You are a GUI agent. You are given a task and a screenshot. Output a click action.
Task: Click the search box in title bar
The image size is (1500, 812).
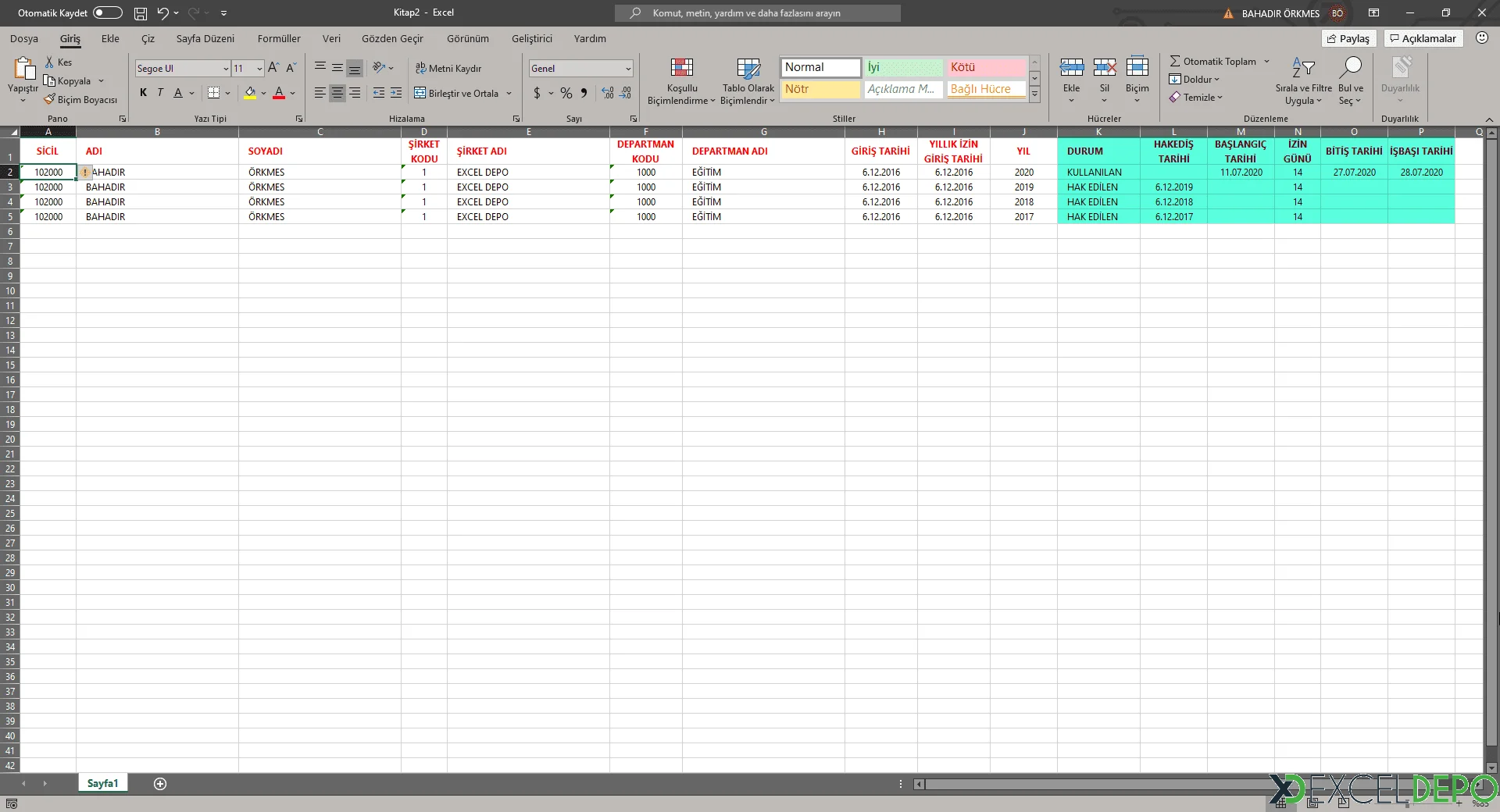point(758,13)
